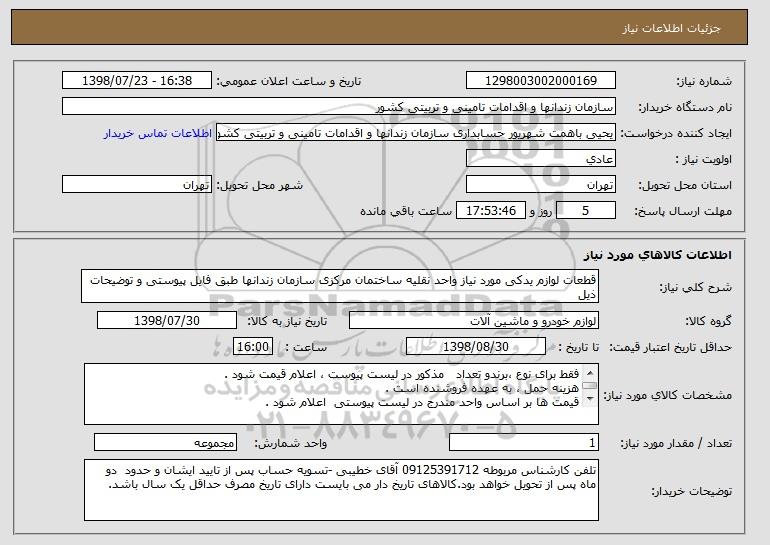Click the unit of measure field مجموعه

165,443
